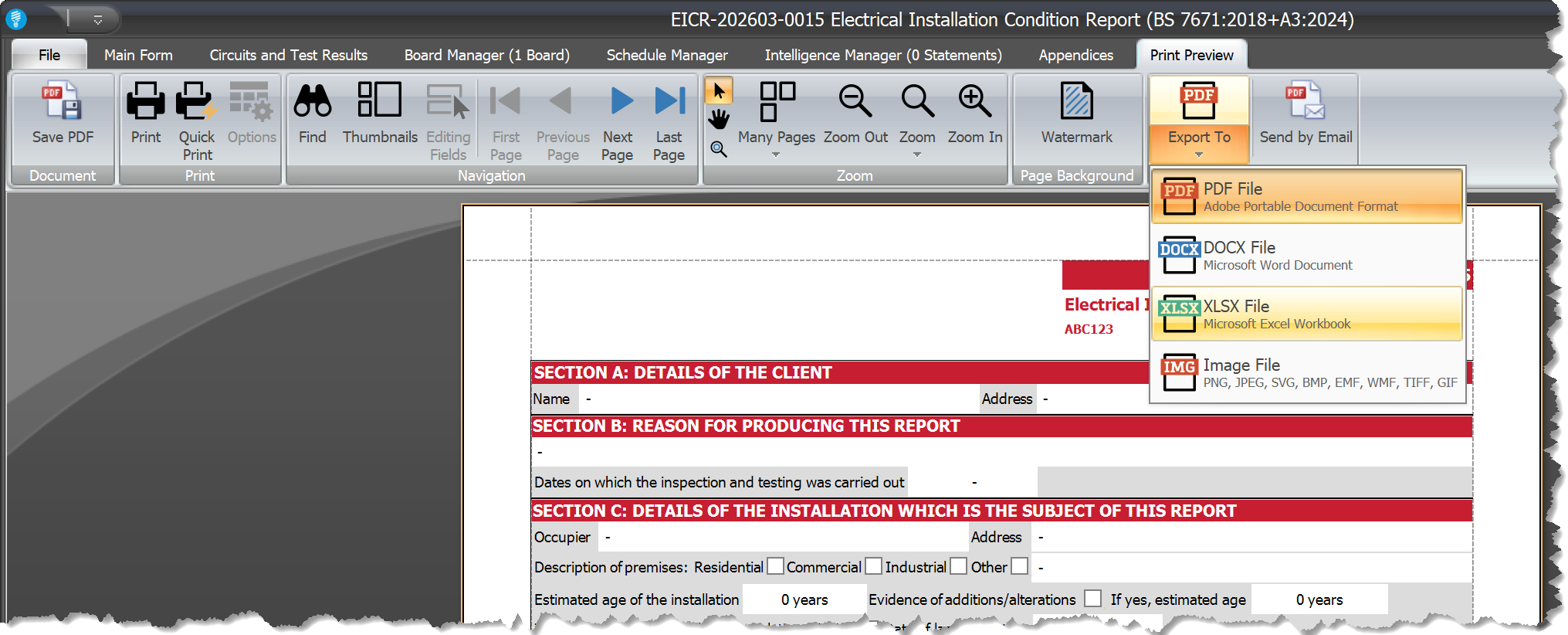
Task: Tick the Commercial premises checkbox
Action: pyautogui.click(x=873, y=566)
